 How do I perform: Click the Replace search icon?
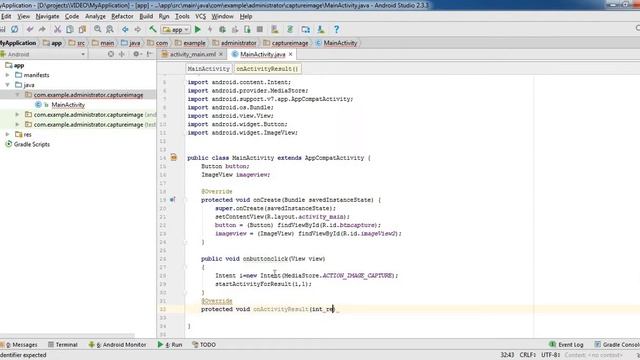(x=110, y=29)
